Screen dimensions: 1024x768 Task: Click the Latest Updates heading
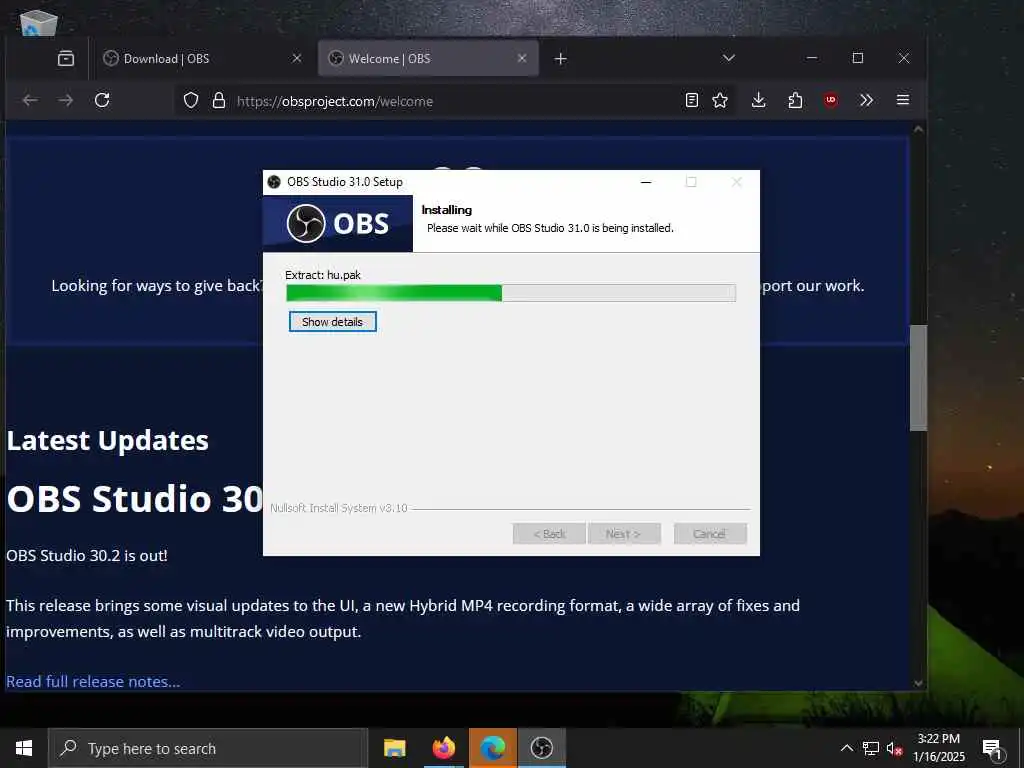pyautogui.click(x=108, y=441)
